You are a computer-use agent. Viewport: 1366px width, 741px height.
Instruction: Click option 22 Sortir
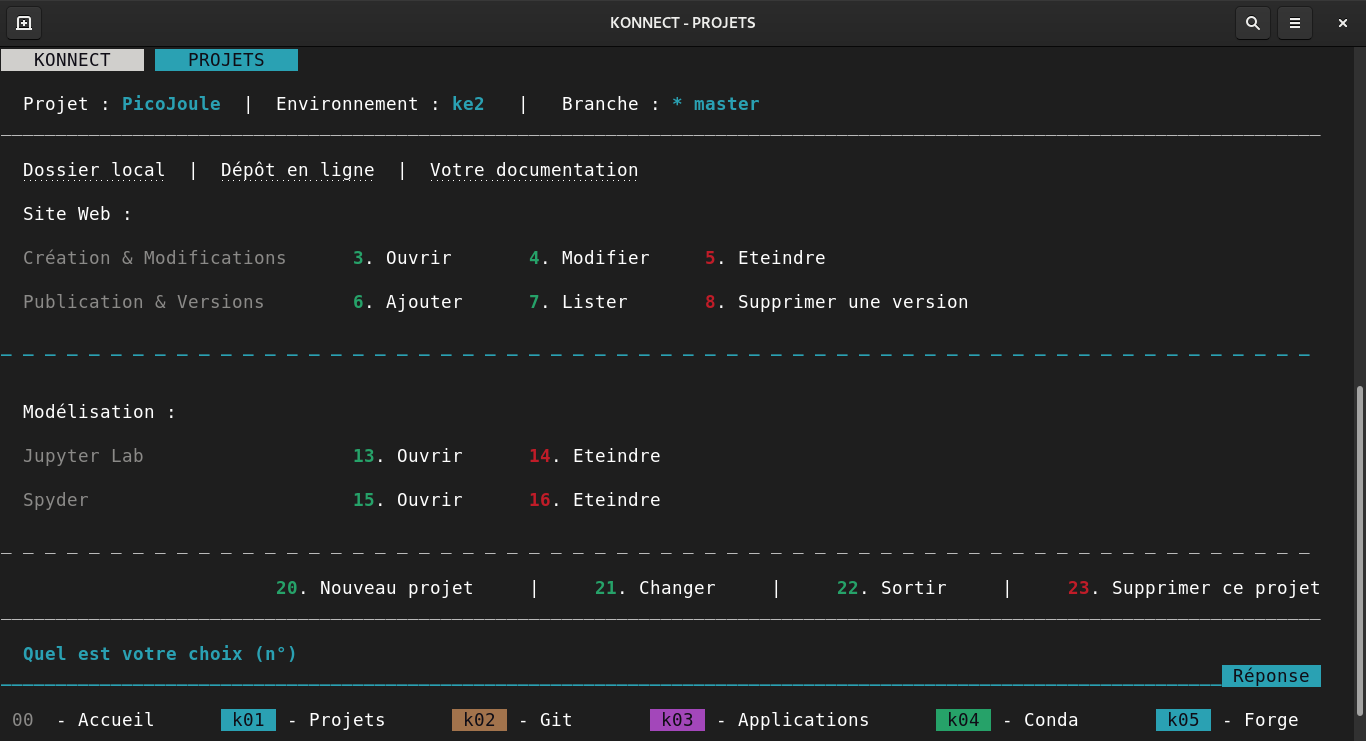[892, 588]
